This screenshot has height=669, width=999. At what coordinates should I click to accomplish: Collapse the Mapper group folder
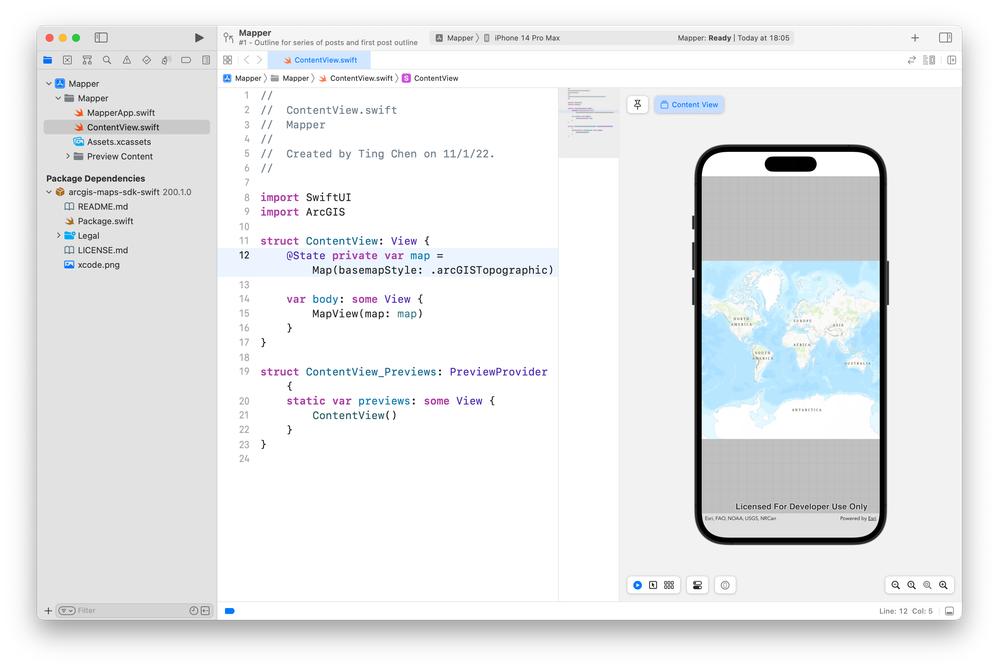(58, 98)
